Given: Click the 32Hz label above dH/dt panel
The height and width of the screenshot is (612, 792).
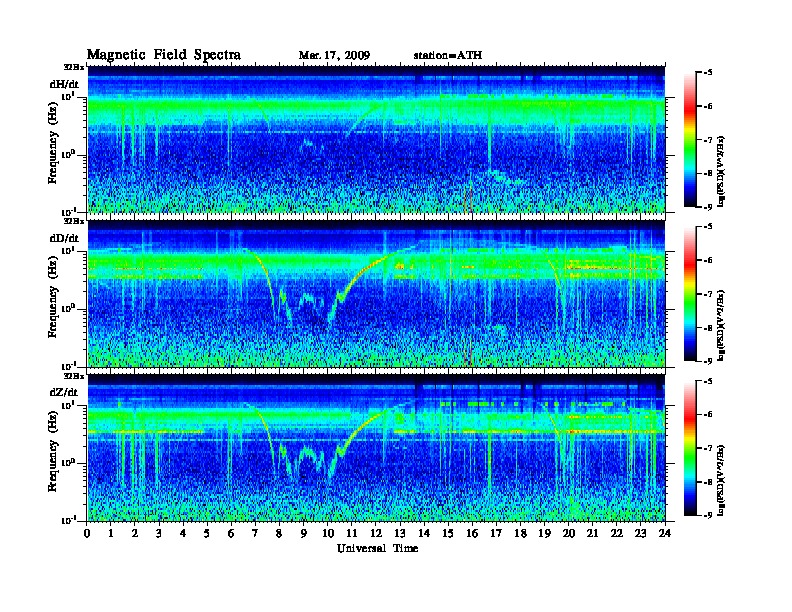Looking at the screenshot, I should tap(74, 67).
